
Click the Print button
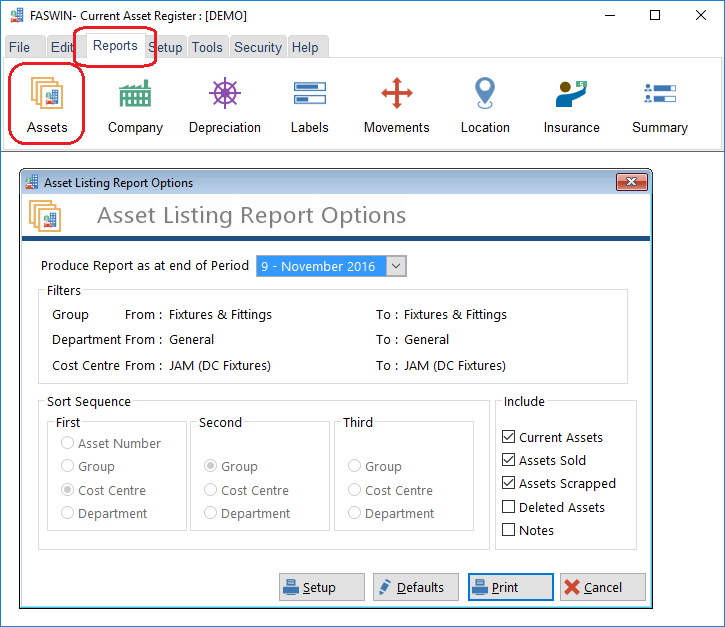point(510,587)
